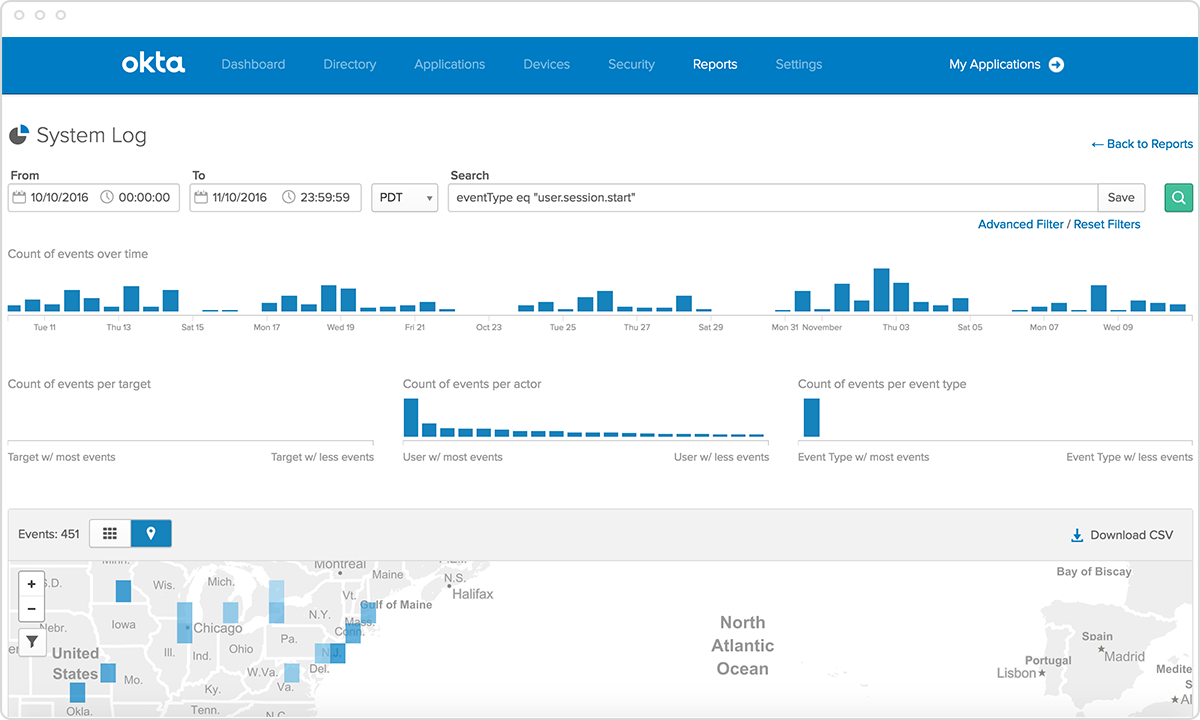Zoom out on the map

click(x=32, y=608)
